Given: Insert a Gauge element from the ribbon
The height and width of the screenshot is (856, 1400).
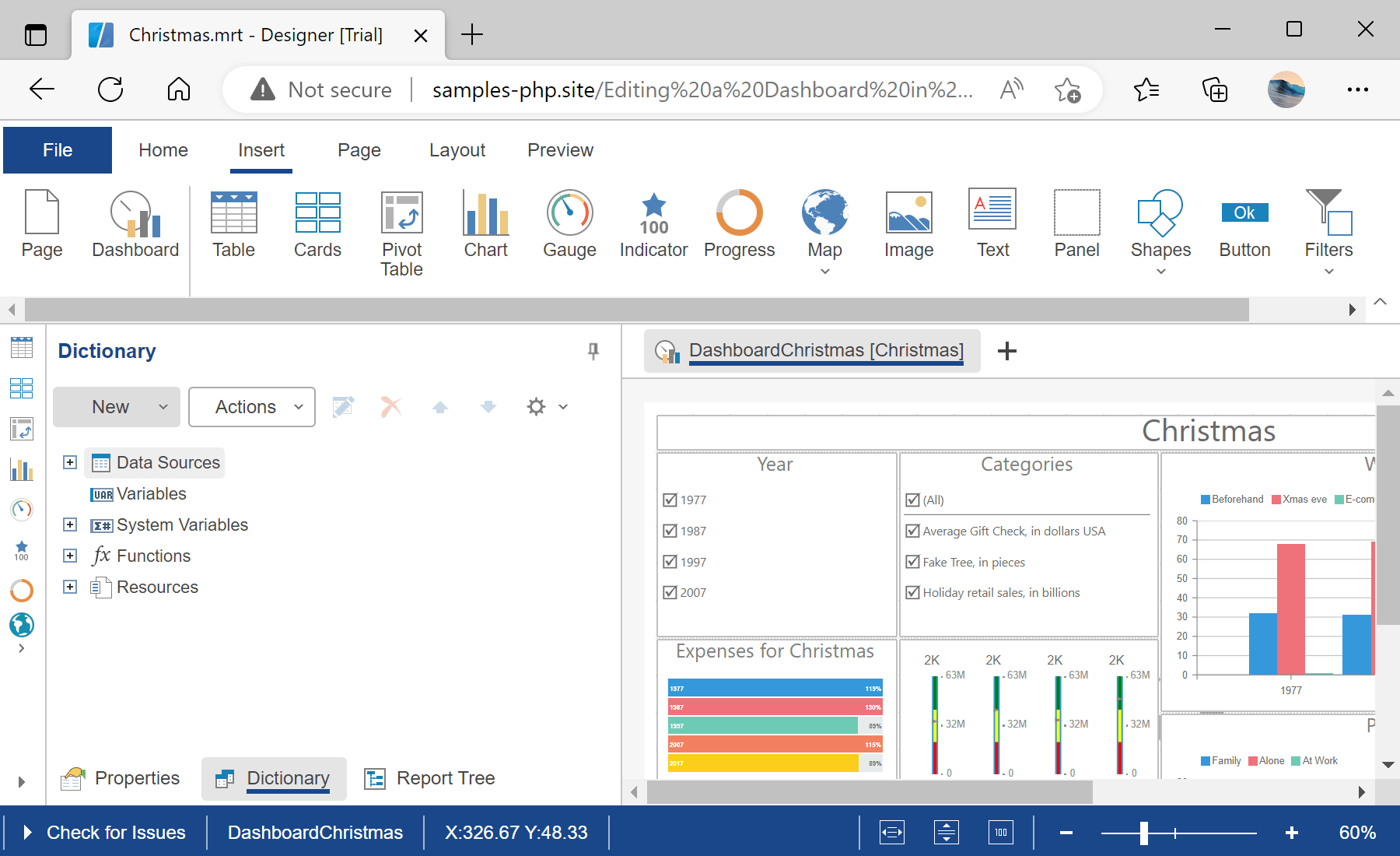Looking at the screenshot, I should pyautogui.click(x=569, y=223).
